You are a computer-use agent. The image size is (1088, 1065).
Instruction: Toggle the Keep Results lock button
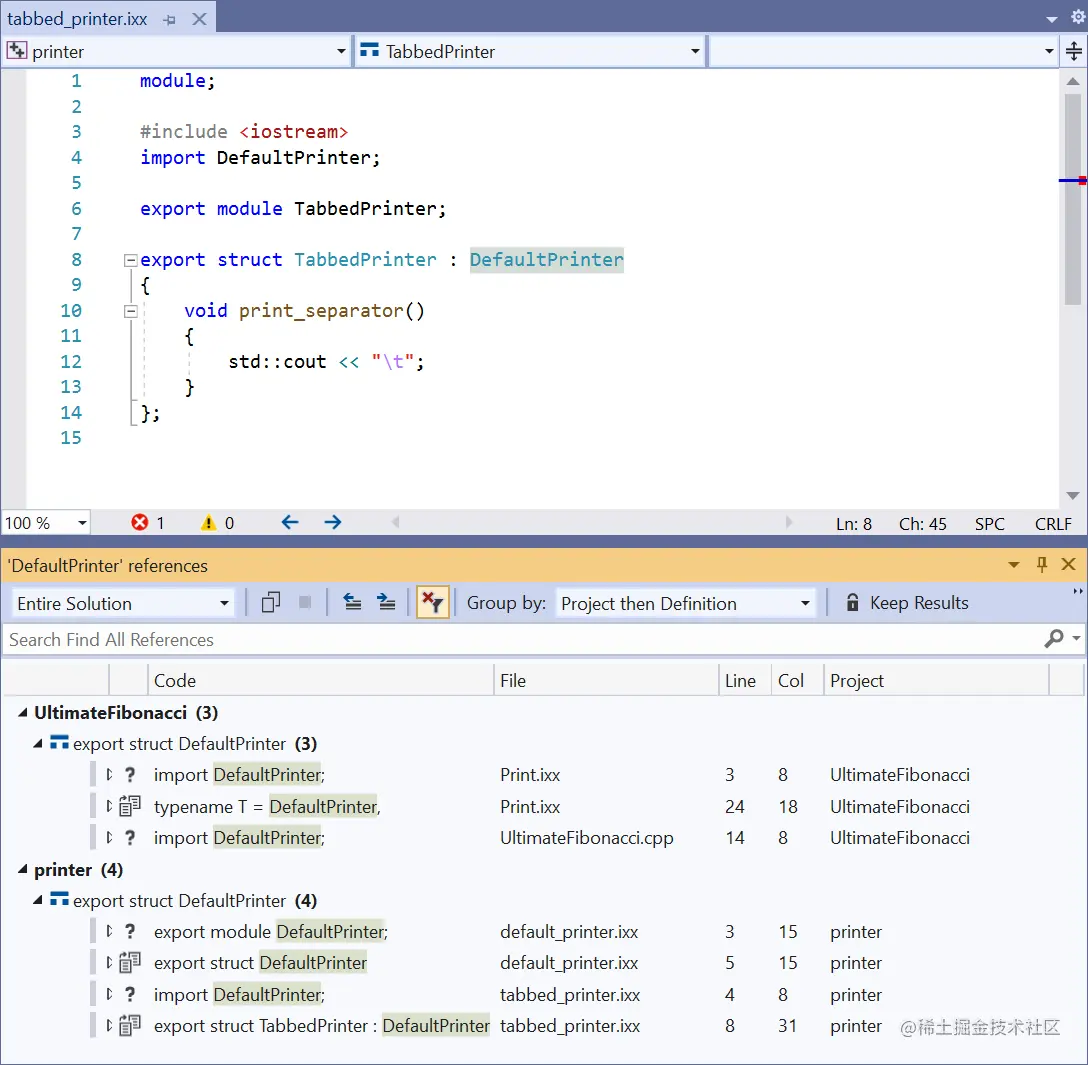point(907,603)
